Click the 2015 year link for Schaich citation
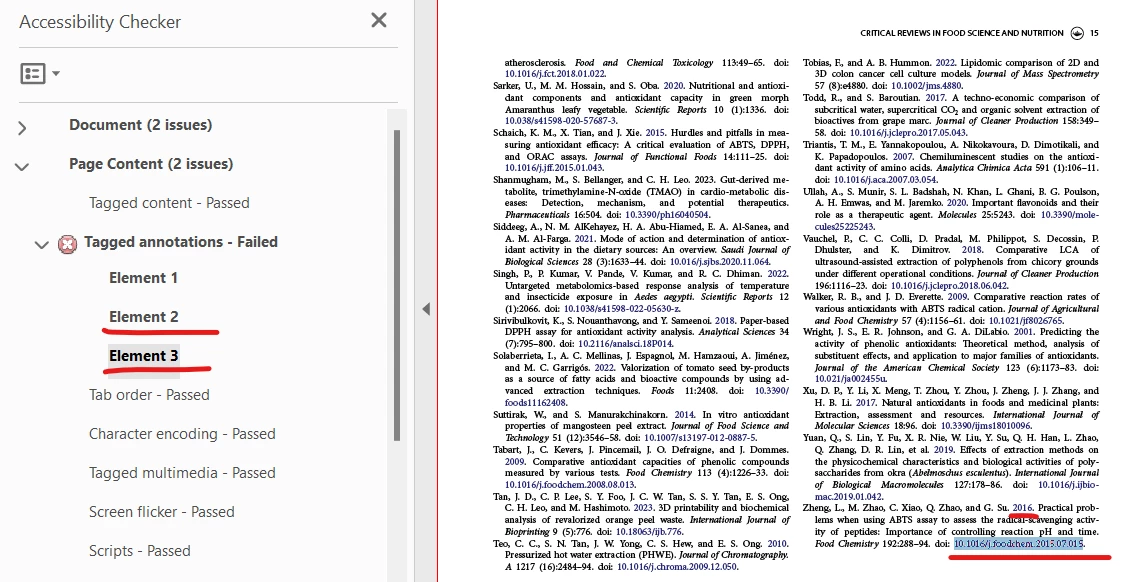1132x582 pixels. pos(656,133)
